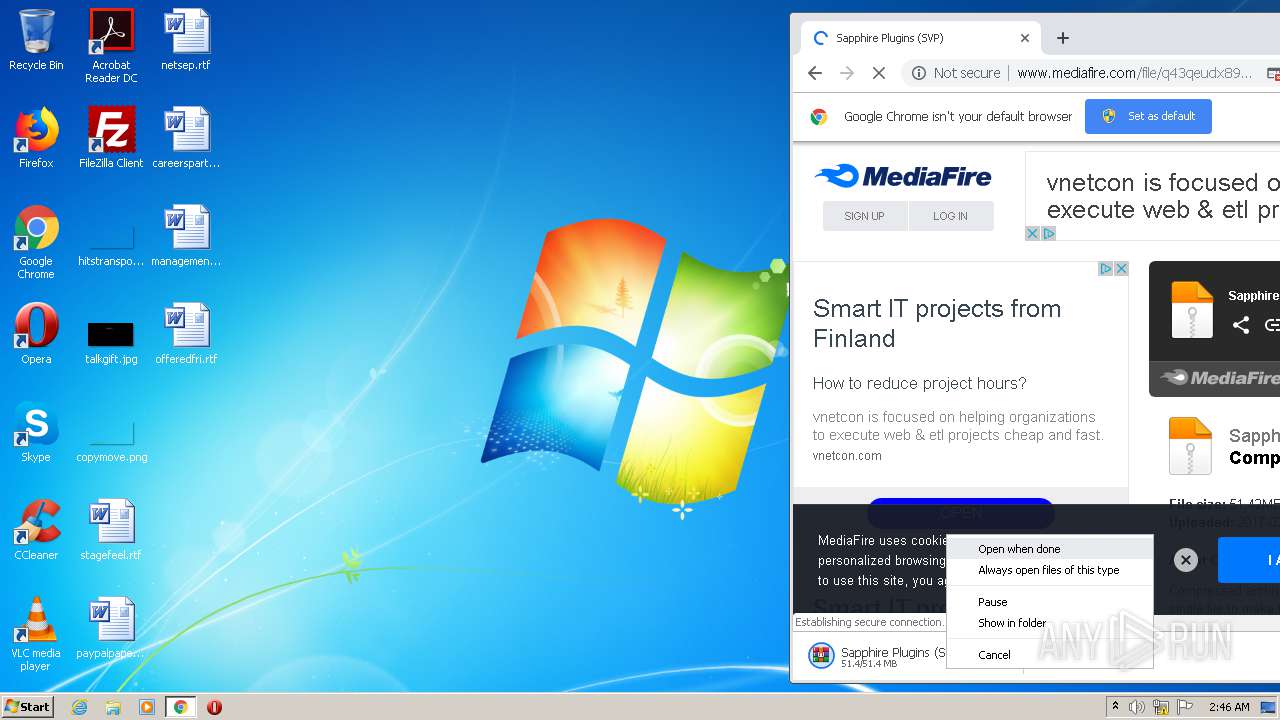Open a new Chrome tab

click(1063, 38)
